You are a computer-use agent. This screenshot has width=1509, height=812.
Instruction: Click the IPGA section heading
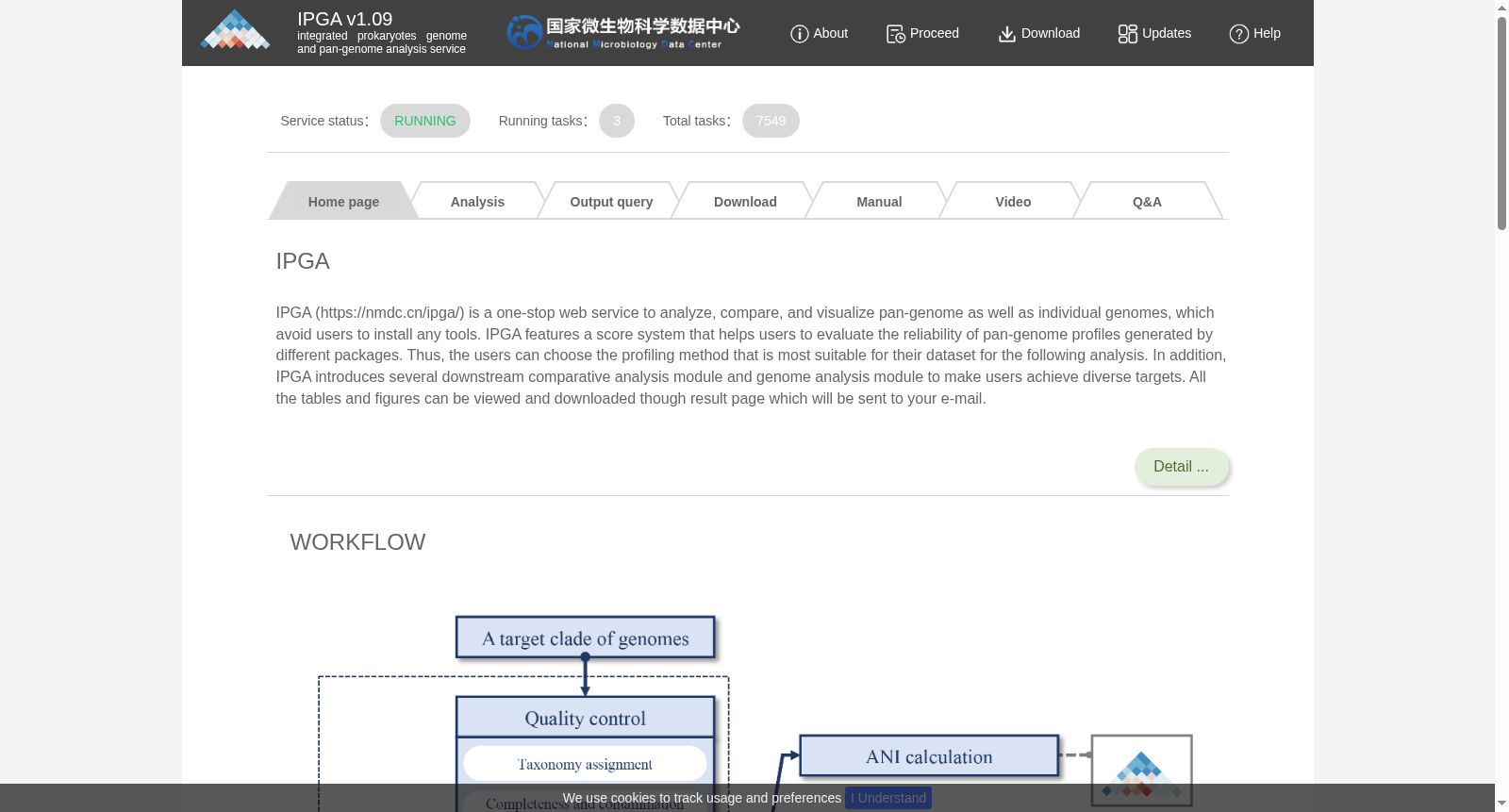coord(303,261)
